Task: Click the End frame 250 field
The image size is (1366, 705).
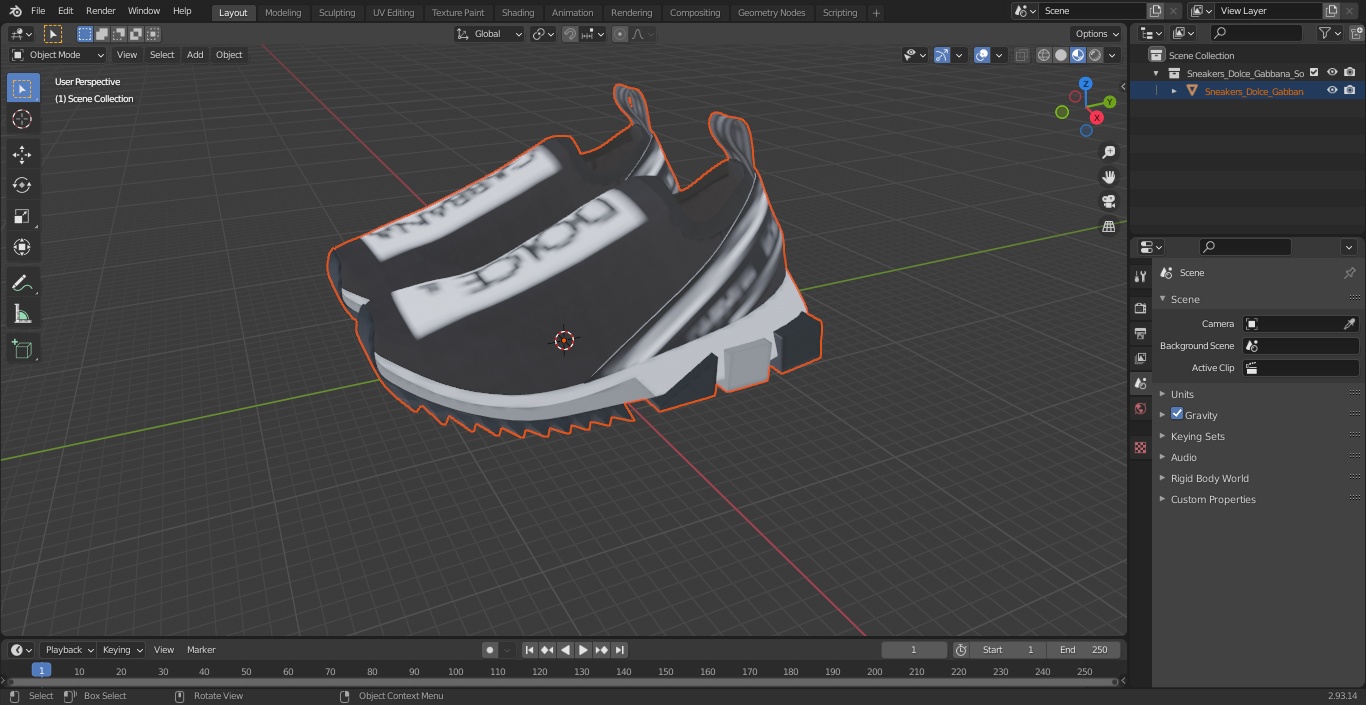Action: pos(1085,650)
